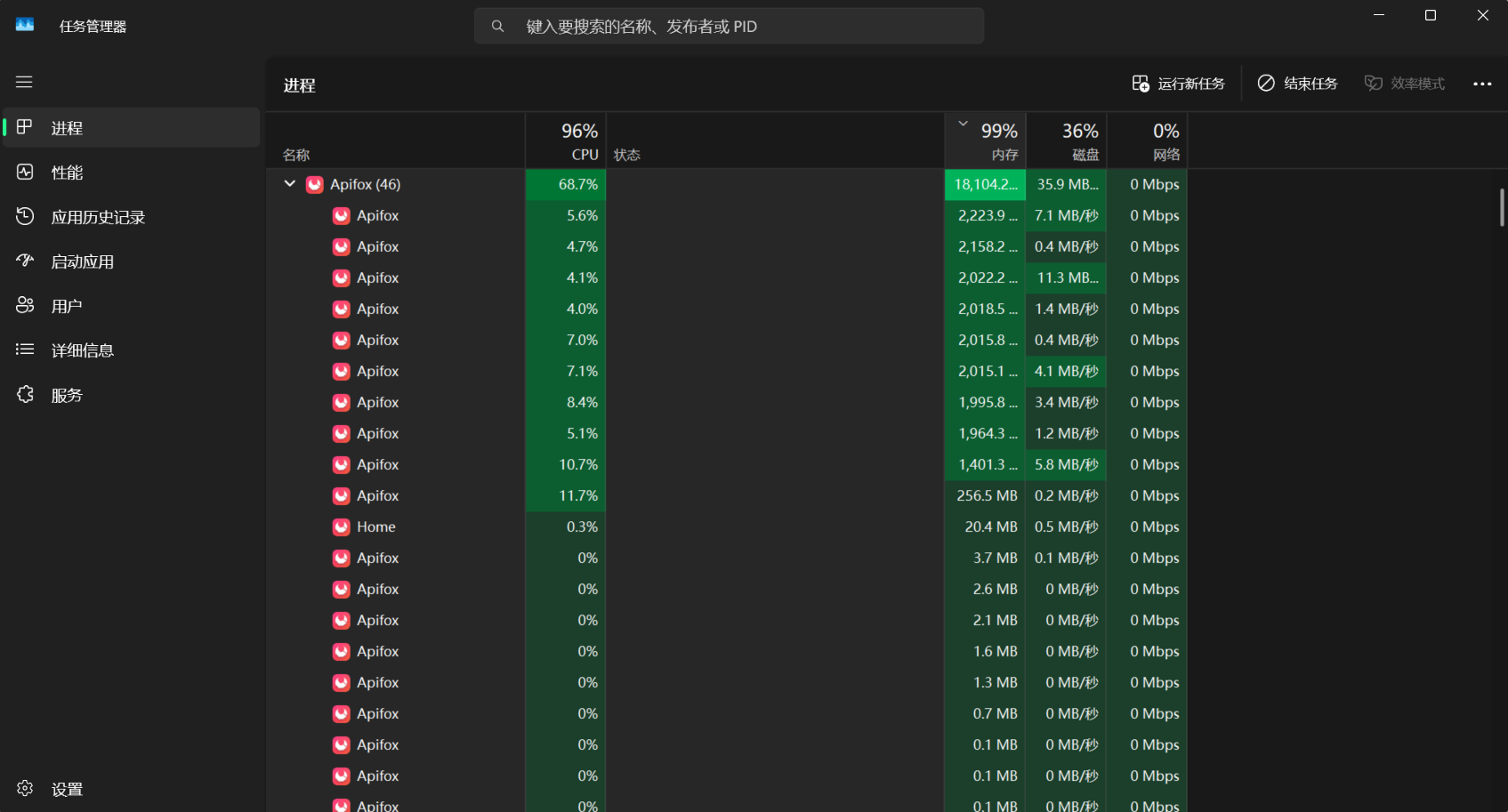The width and height of the screenshot is (1508, 812).
Task: Toggle the hamburger navigation menu
Action: [24, 82]
